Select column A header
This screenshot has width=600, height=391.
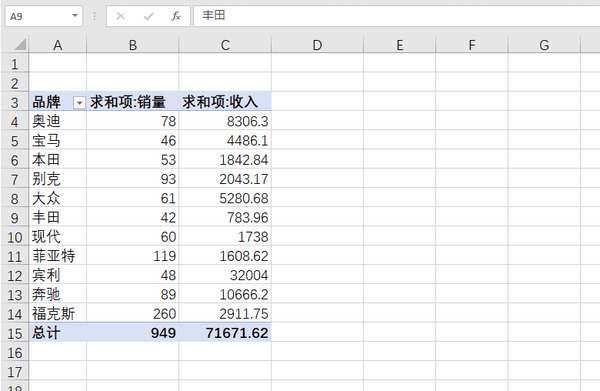click(57, 45)
